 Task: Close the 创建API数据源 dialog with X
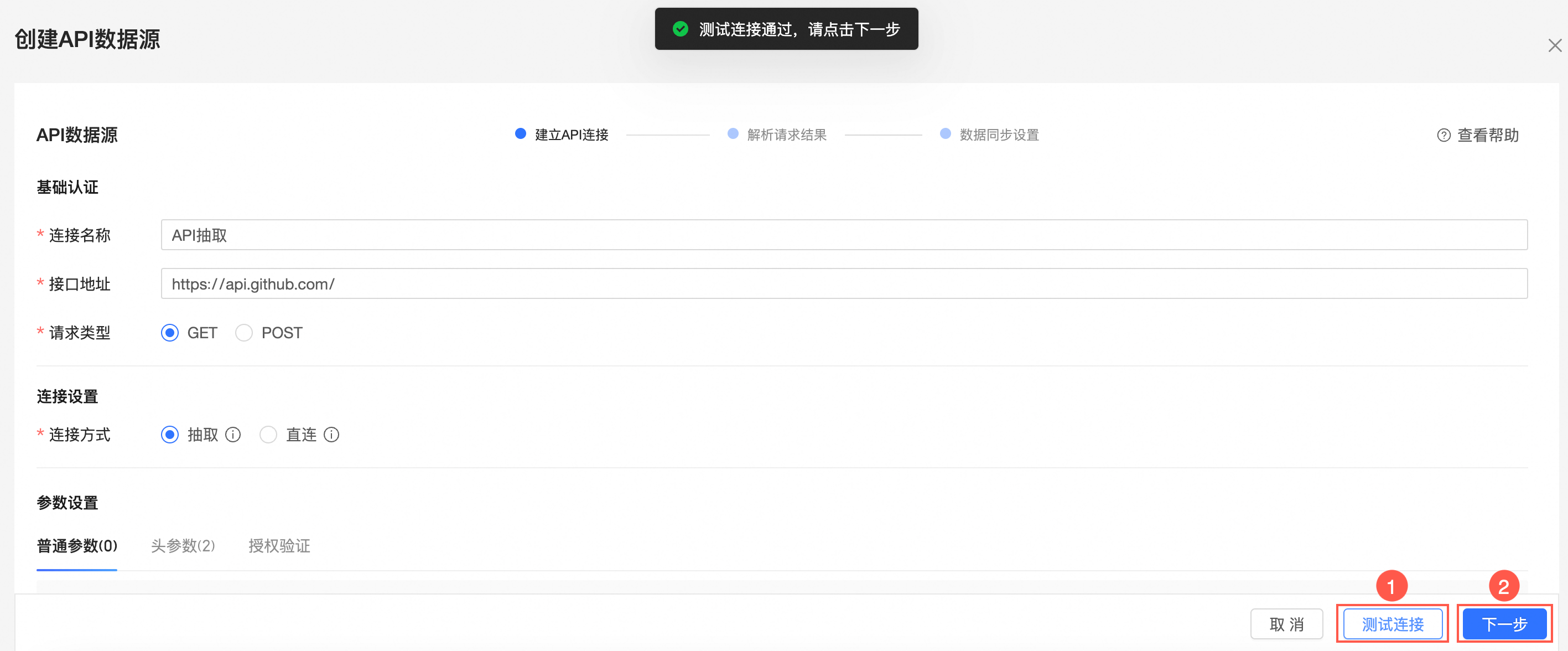[1555, 46]
